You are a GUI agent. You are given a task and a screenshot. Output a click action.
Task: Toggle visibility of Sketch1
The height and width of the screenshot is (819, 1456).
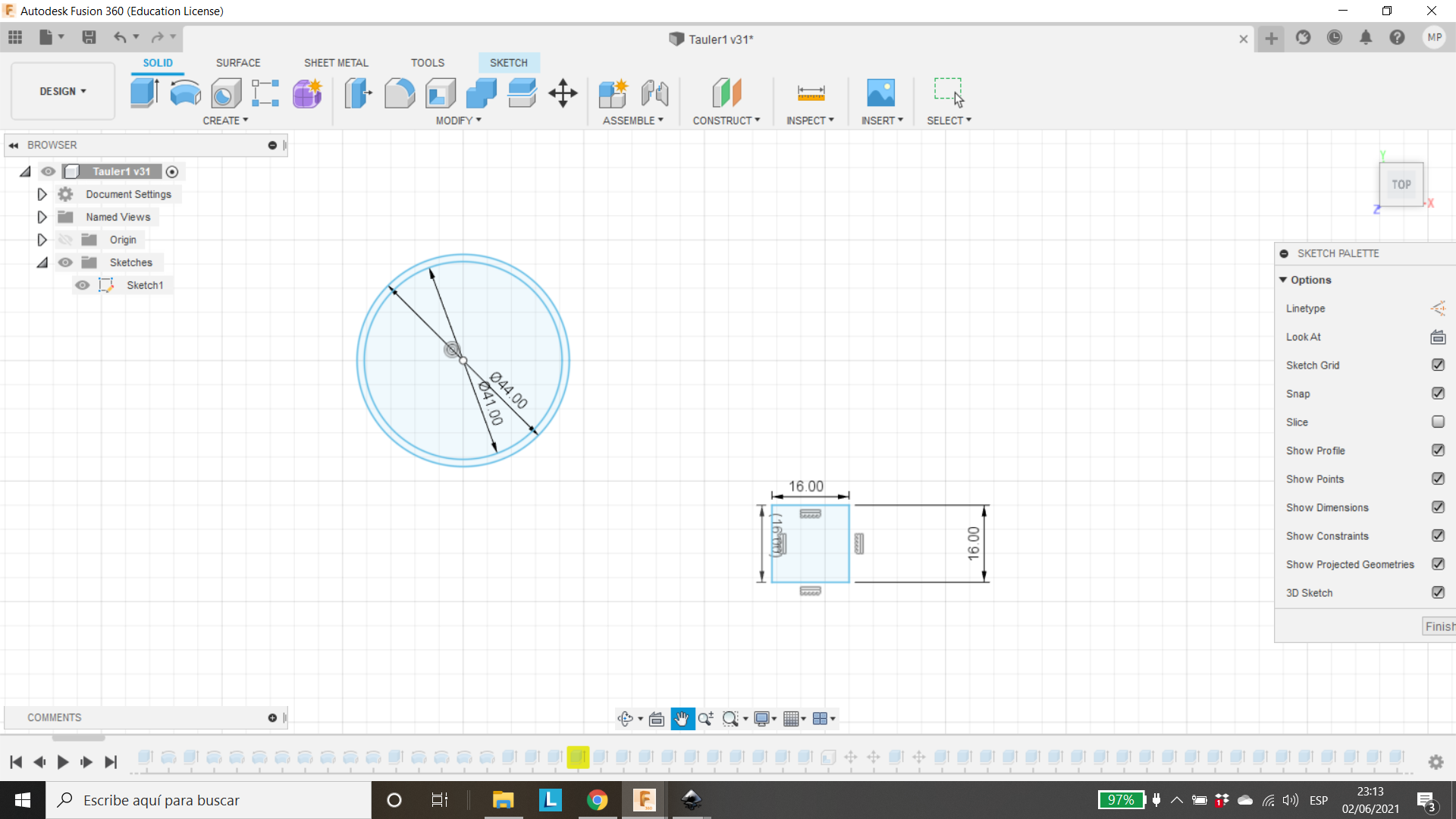pyautogui.click(x=82, y=285)
